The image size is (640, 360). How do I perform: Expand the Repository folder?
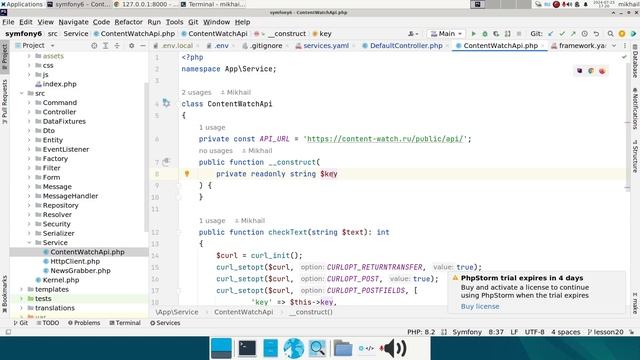29,205
